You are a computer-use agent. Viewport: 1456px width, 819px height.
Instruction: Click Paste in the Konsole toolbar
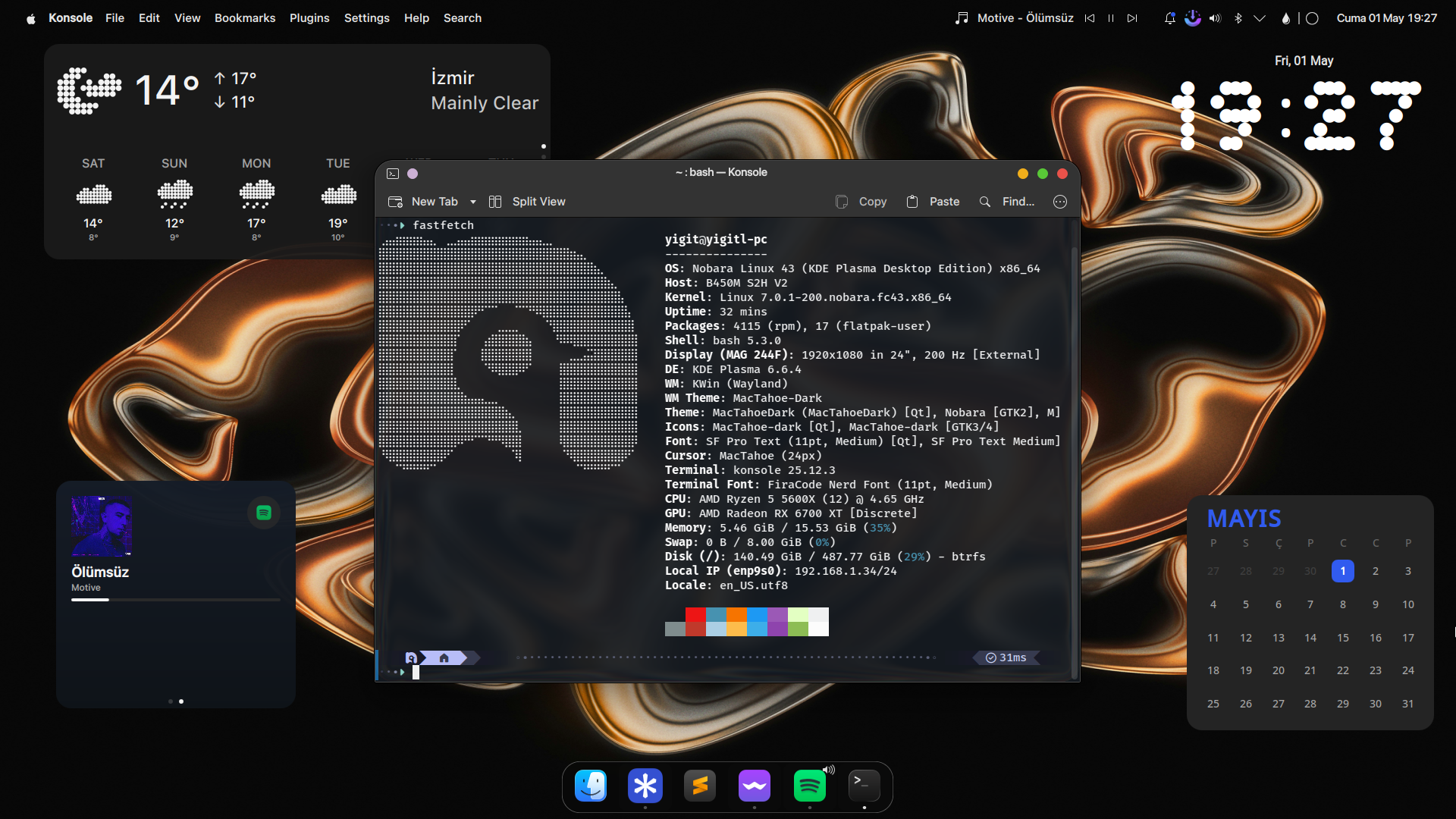coord(933,202)
